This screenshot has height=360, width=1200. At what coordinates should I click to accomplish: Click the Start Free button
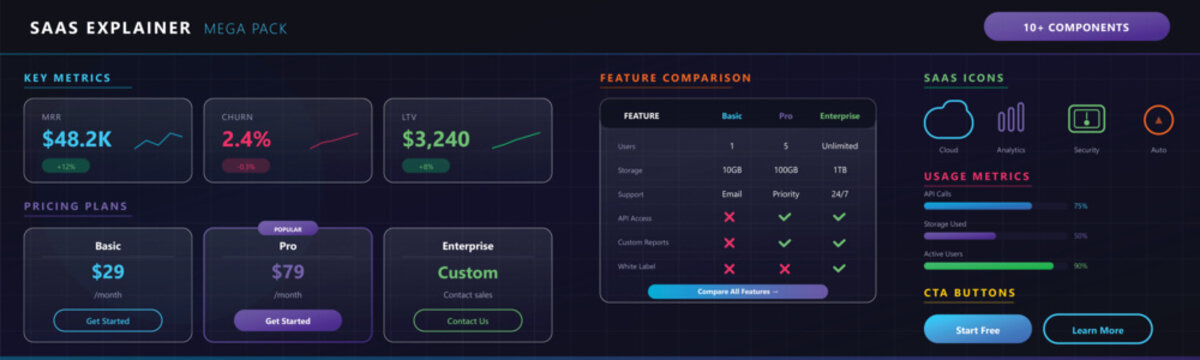point(978,330)
